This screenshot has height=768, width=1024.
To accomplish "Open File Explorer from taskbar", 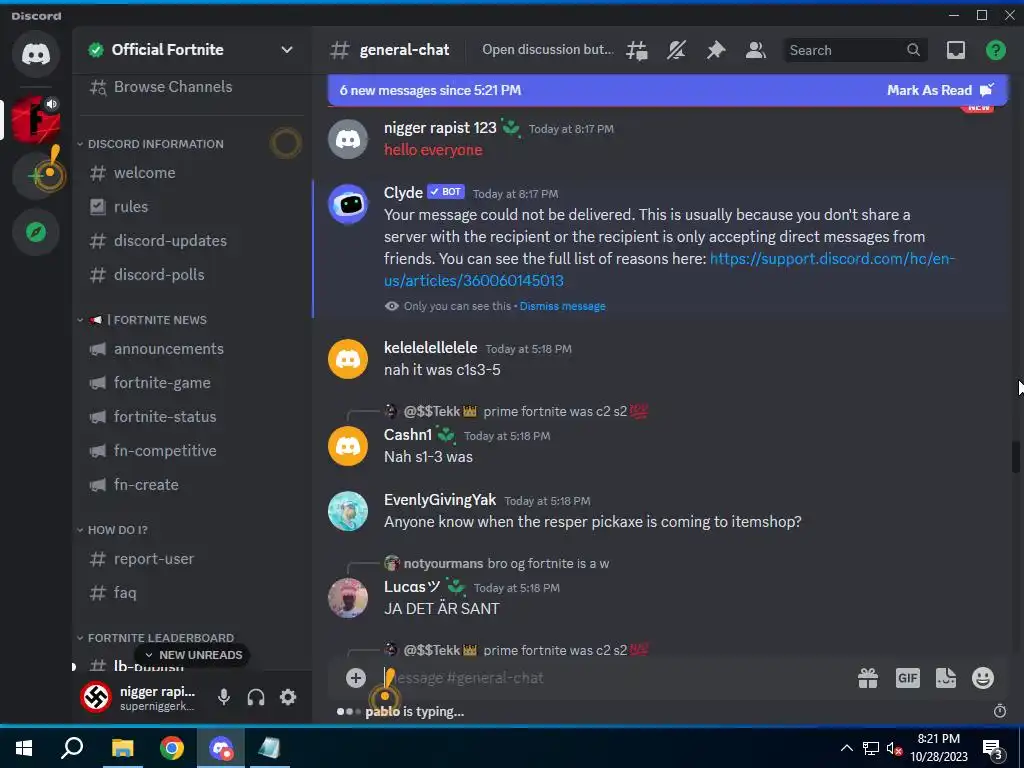I will (x=122, y=748).
